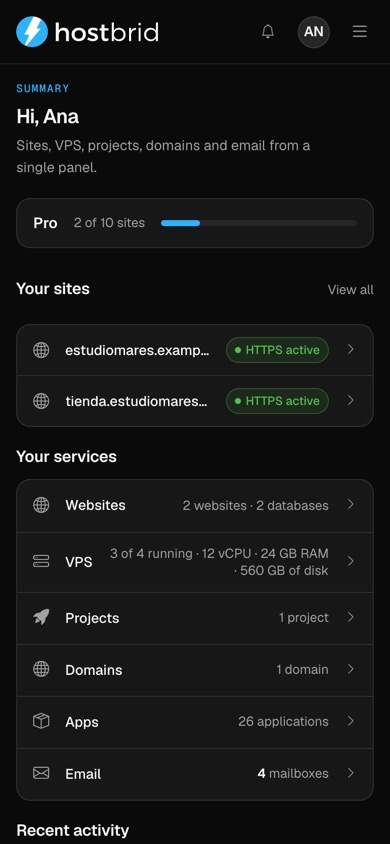Image resolution: width=390 pixels, height=844 pixels.
Task: Click the 'Hi, Ana' greeting heading
Action: [48, 116]
